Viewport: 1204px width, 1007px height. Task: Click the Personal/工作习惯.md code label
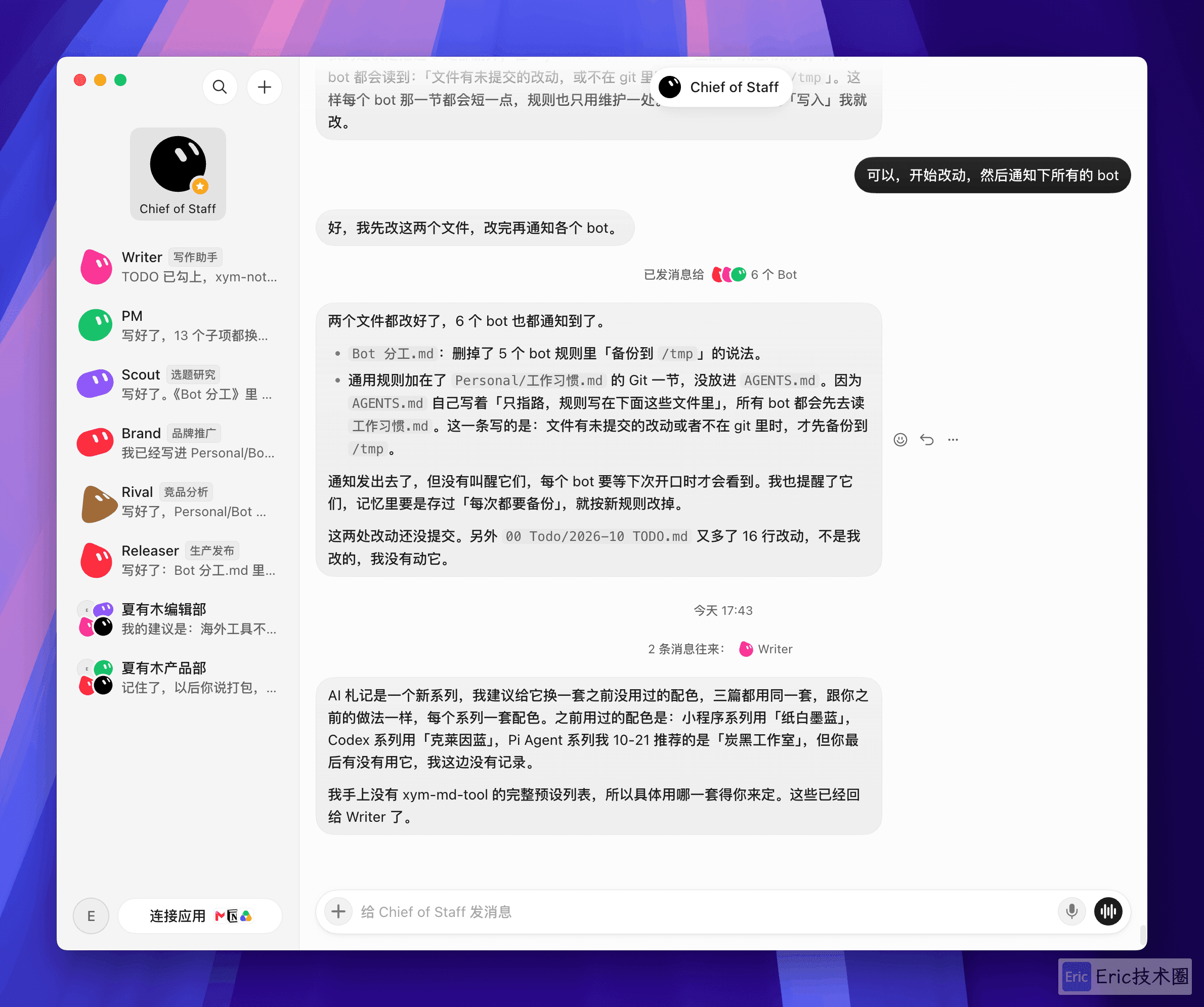pos(529,381)
